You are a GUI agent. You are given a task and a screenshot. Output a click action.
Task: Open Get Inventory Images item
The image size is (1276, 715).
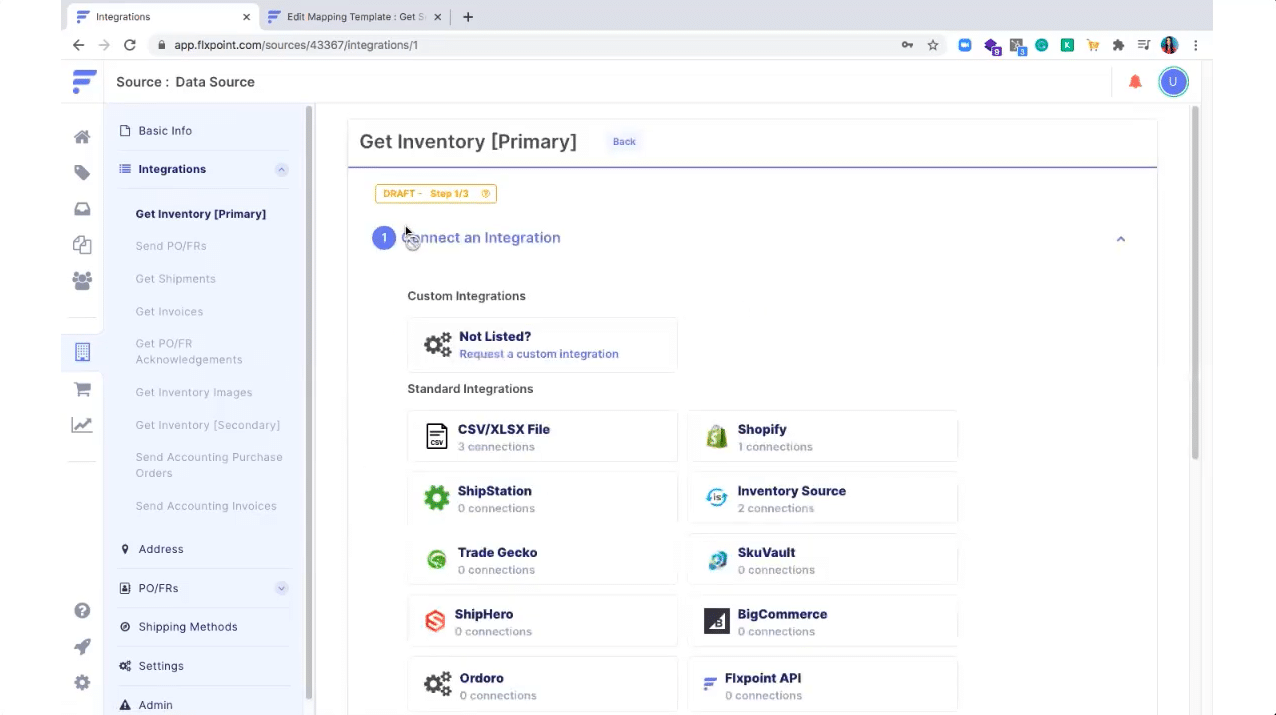[194, 393]
